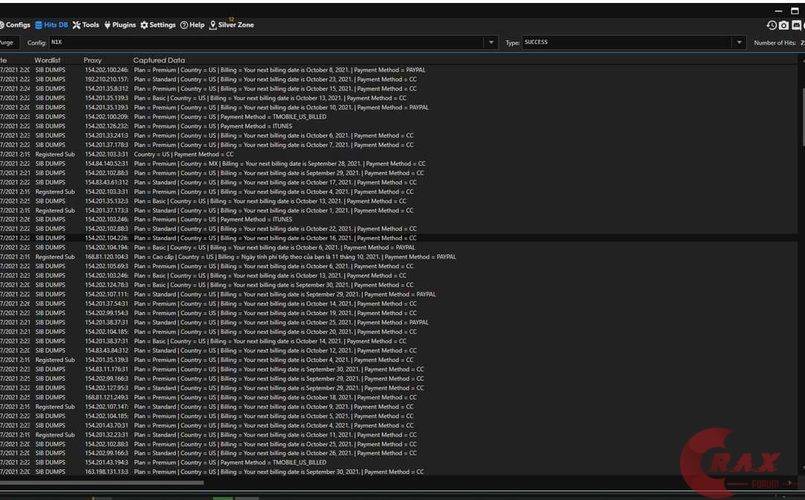Select the row with billing date October 11, 2021

398,435
